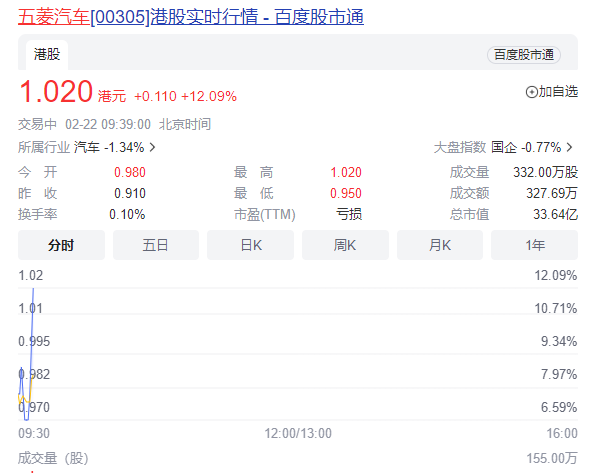Open the 五菱汽车 港股实时行情 title link

[x=191, y=17]
